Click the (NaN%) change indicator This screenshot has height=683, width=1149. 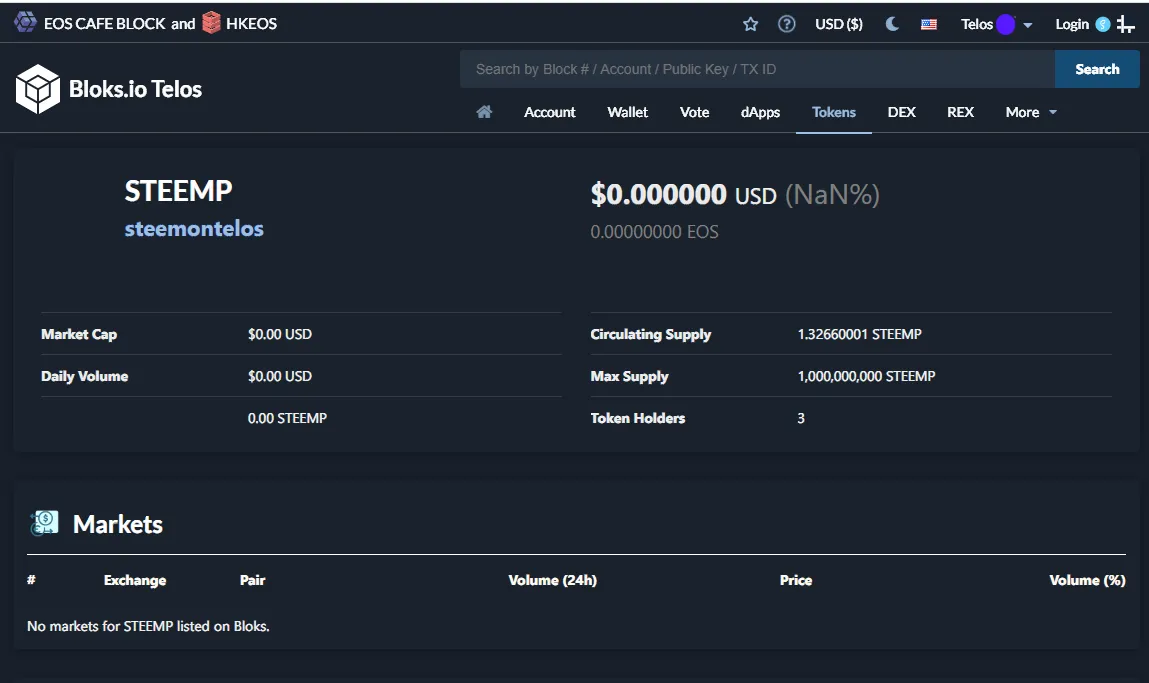pos(832,194)
